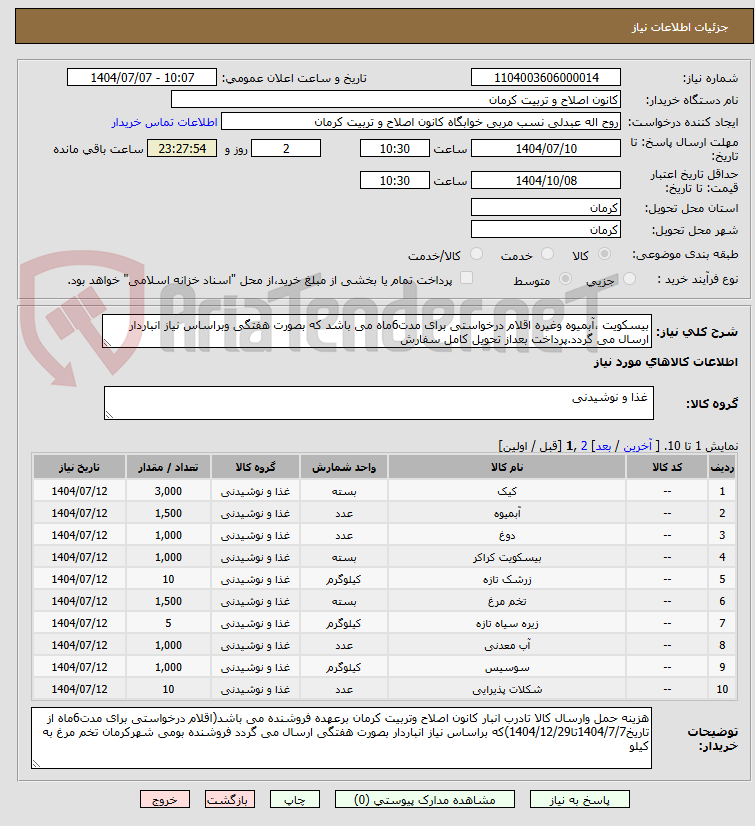Image resolution: width=755 pixels, height=826 pixels.
Task: Click the تخم مرغ item name cell
Action: click(x=507, y=601)
